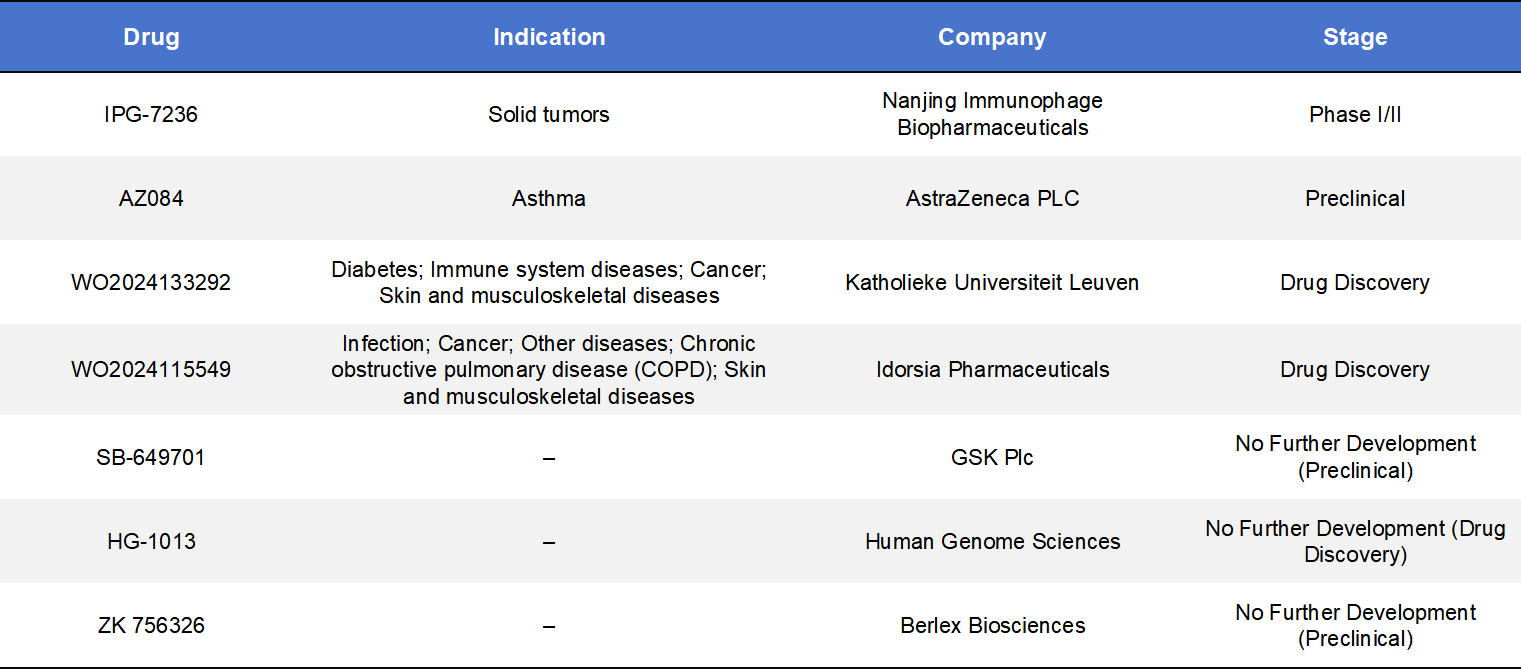Select the SB-649701 drug cell
1521x669 pixels.
click(151, 457)
